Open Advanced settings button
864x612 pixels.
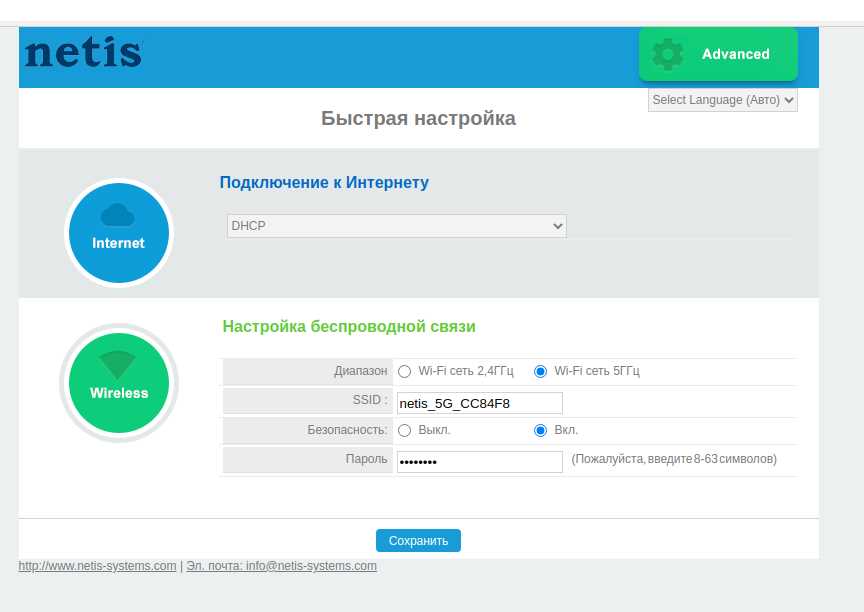(718, 54)
